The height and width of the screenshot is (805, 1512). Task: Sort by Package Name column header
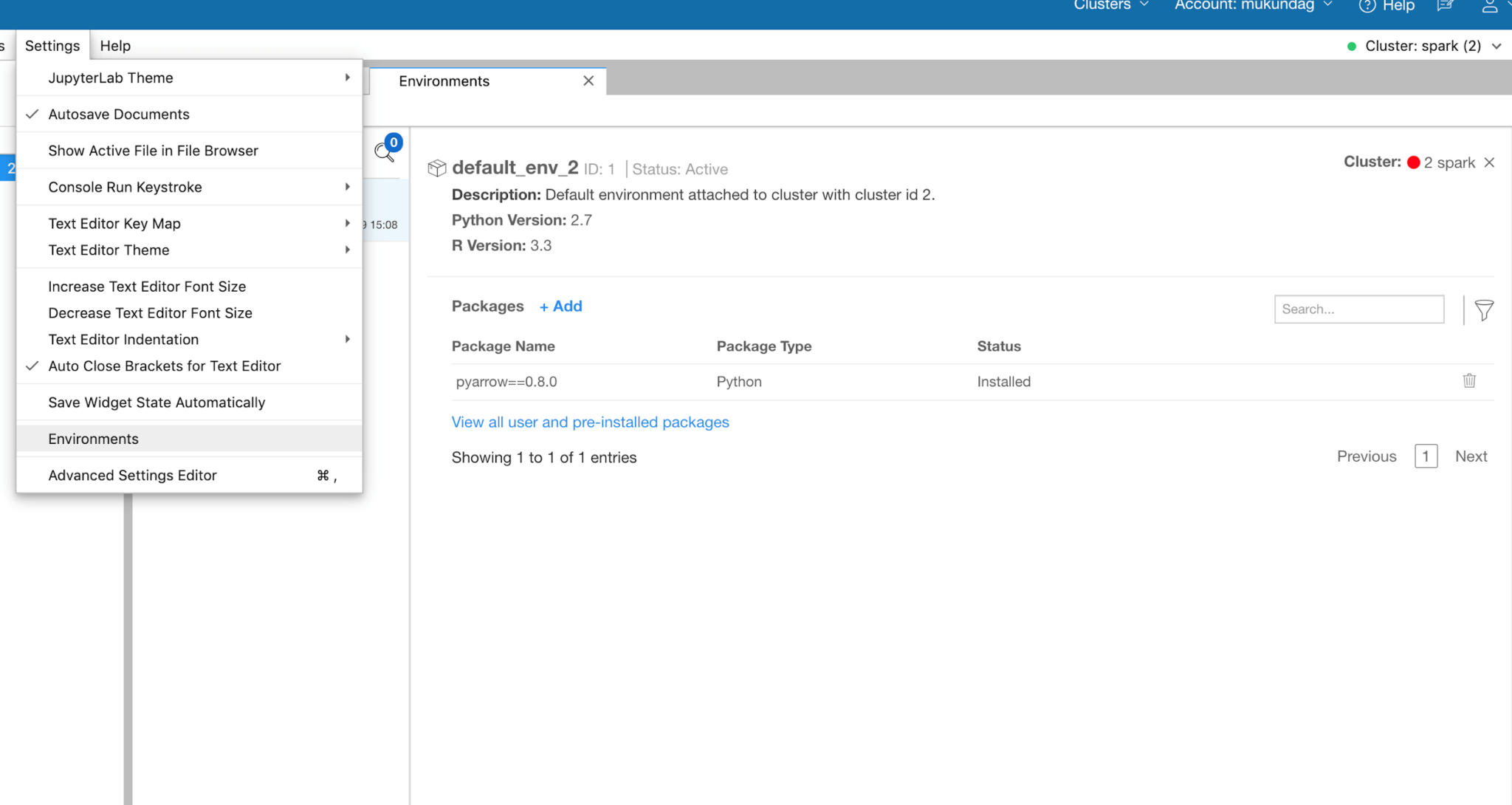(x=503, y=346)
